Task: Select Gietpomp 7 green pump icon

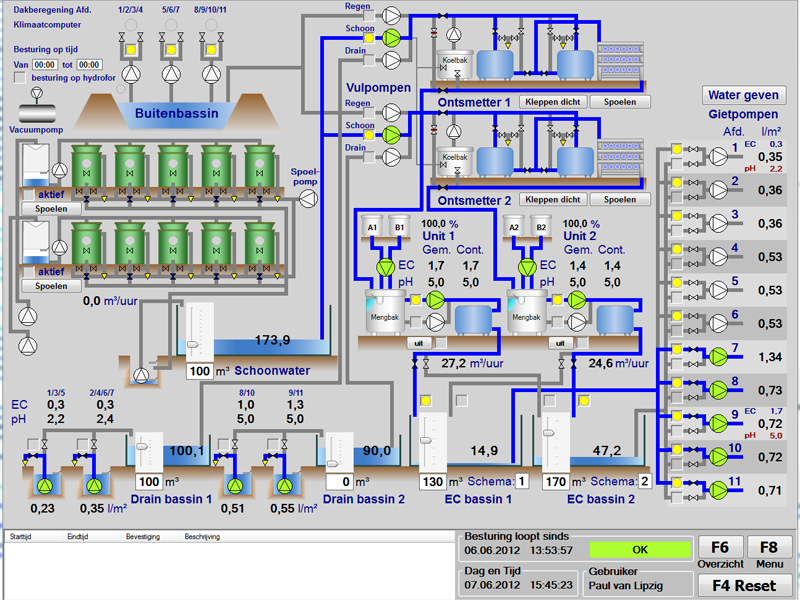Action: [719, 356]
